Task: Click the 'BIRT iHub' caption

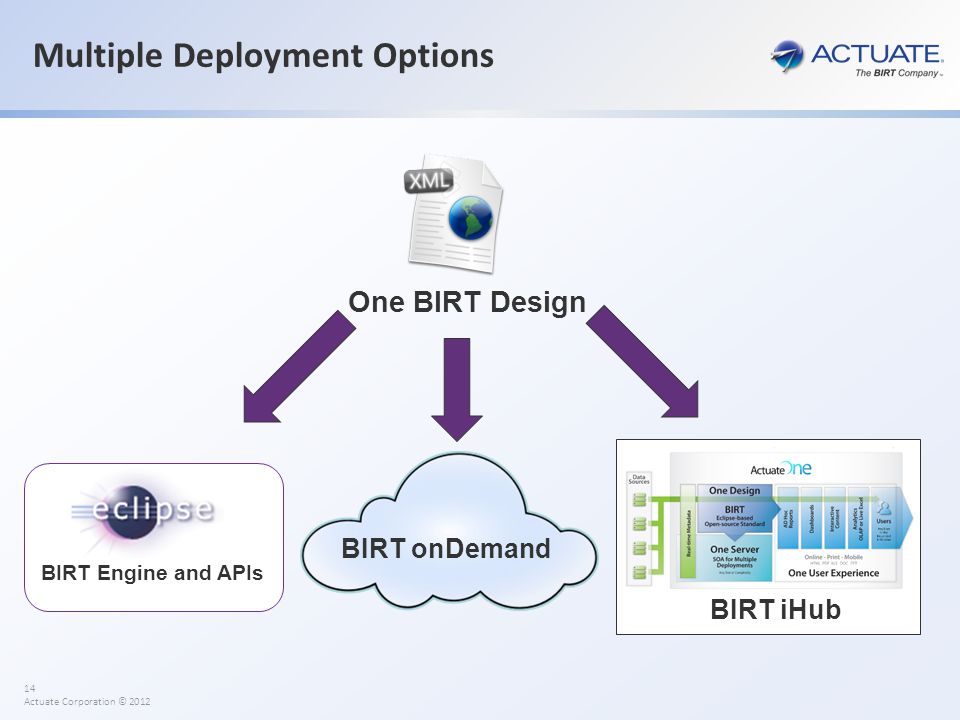Action: (775, 609)
